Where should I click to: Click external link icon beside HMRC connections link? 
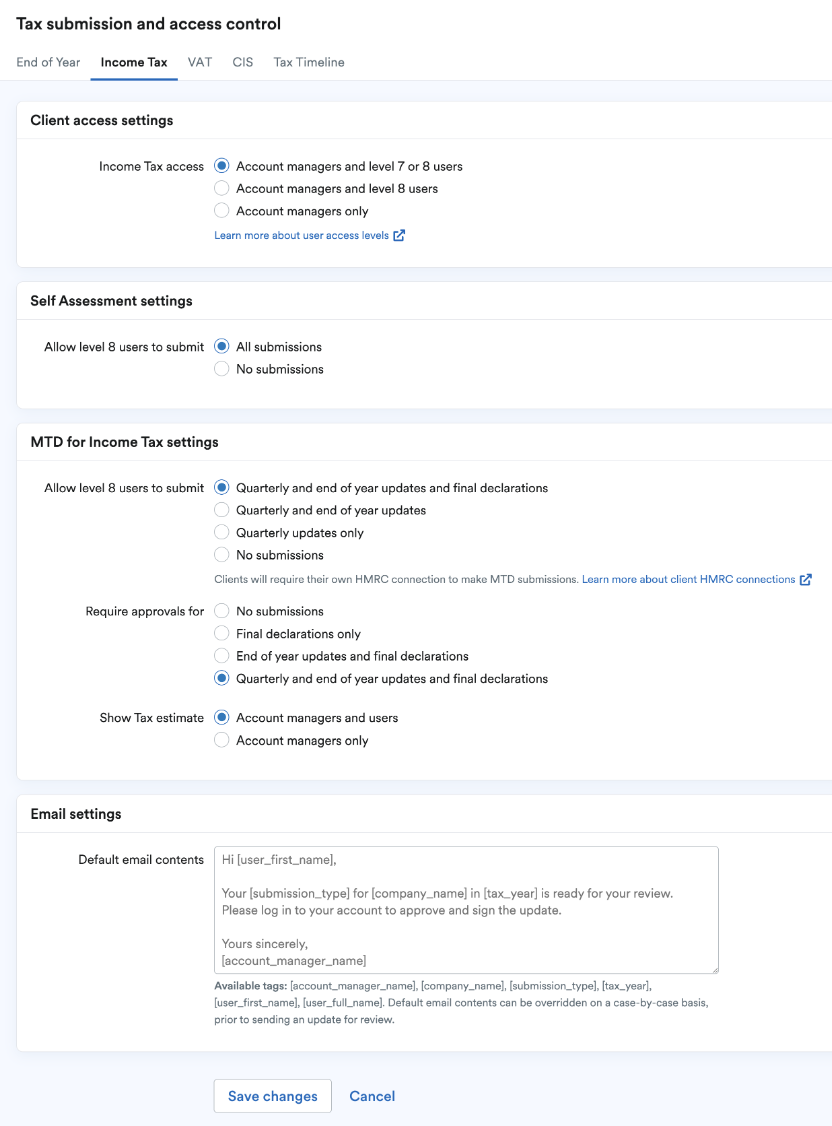pos(805,580)
